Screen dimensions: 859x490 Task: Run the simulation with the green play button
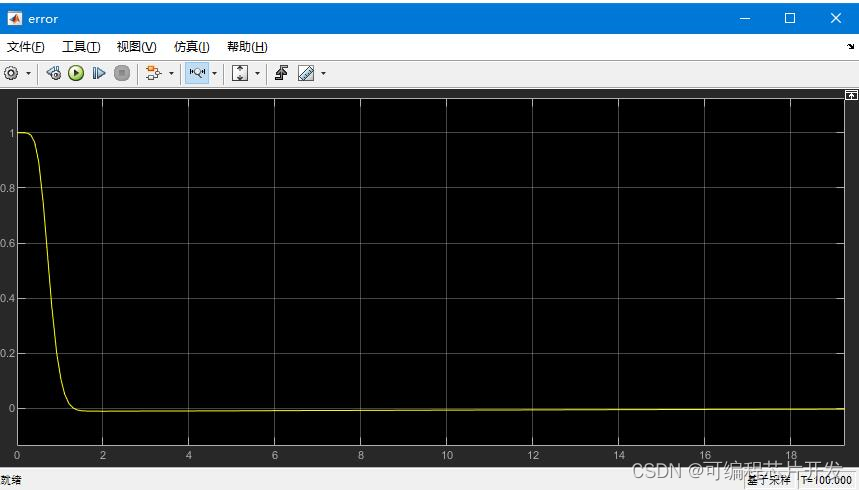click(76, 73)
